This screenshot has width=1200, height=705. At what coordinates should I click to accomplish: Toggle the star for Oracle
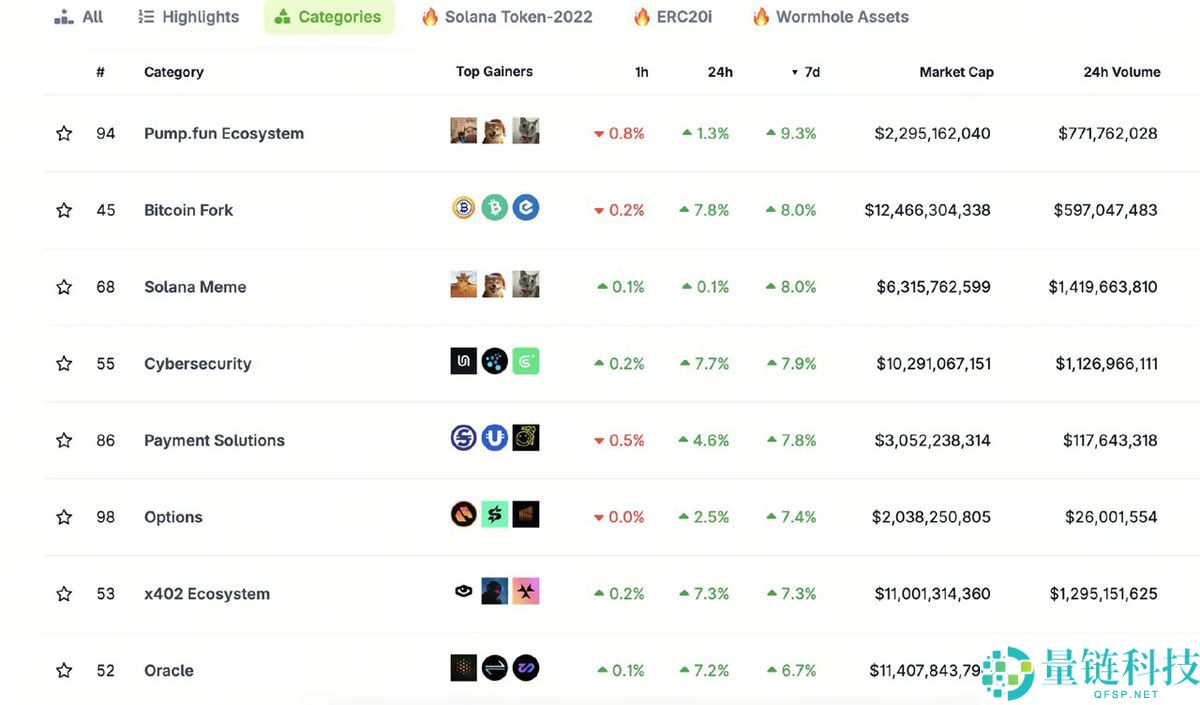pyautogui.click(x=64, y=671)
